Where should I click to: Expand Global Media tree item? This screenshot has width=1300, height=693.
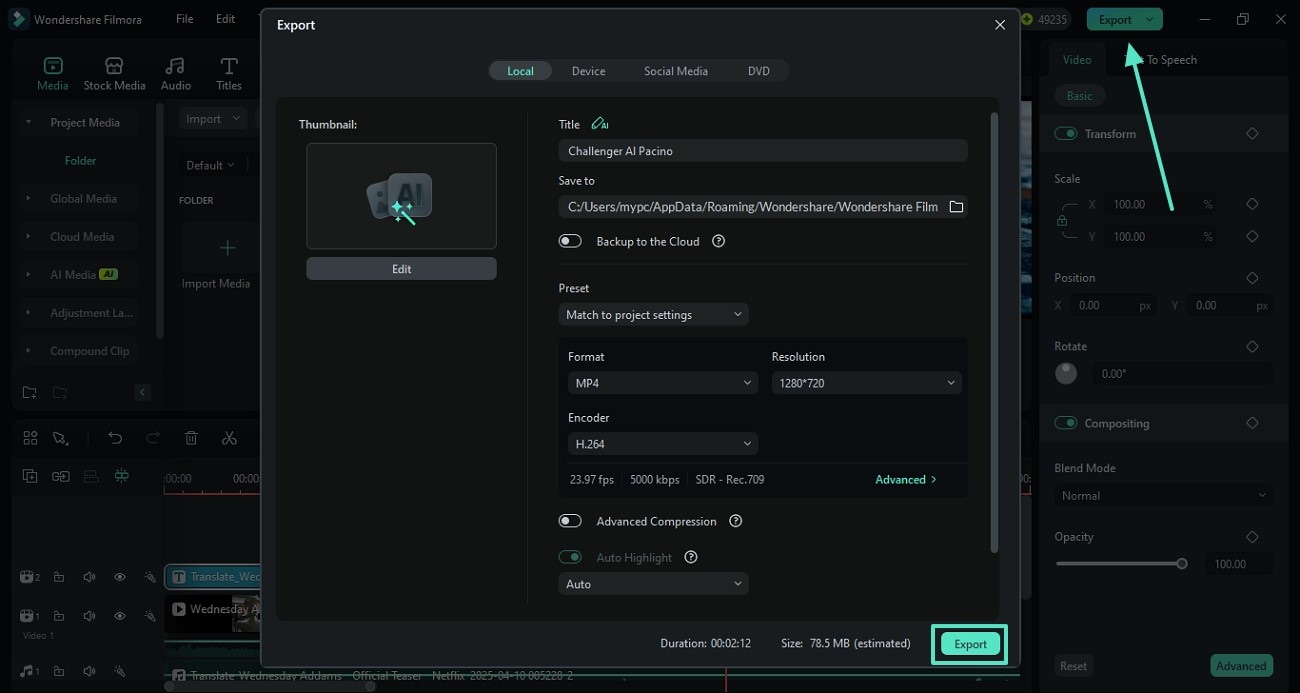click(x=28, y=199)
